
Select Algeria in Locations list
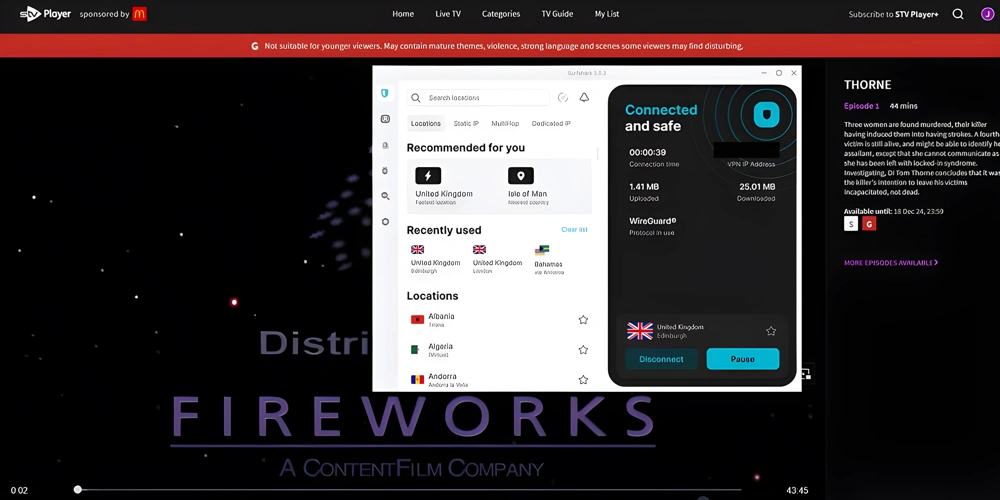pos(499,349)
